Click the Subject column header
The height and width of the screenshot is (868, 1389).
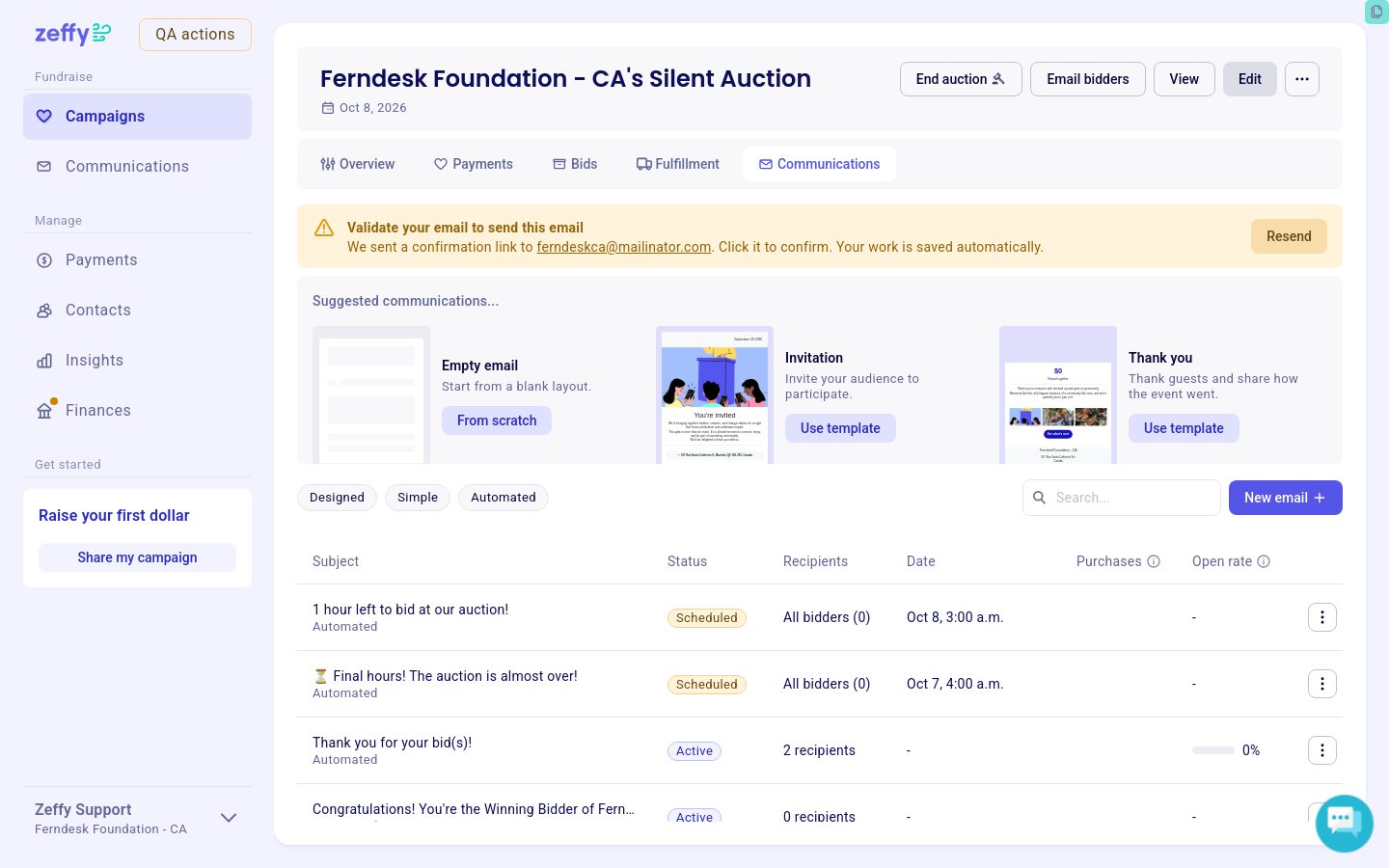pos(336,561)
